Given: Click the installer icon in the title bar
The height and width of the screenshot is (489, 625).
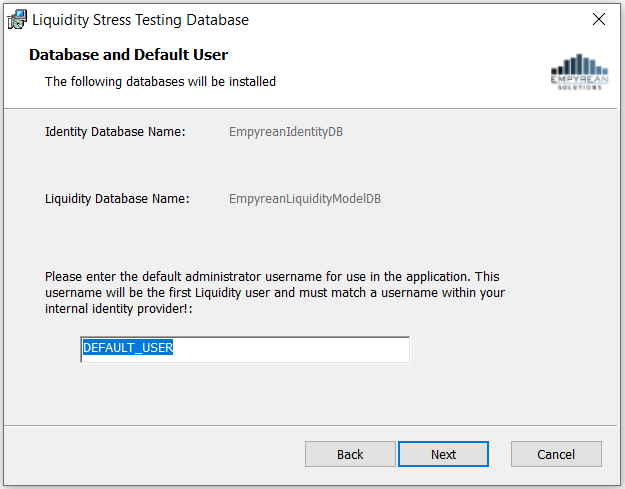Looking at the screenshot, I should click(17, 20).
